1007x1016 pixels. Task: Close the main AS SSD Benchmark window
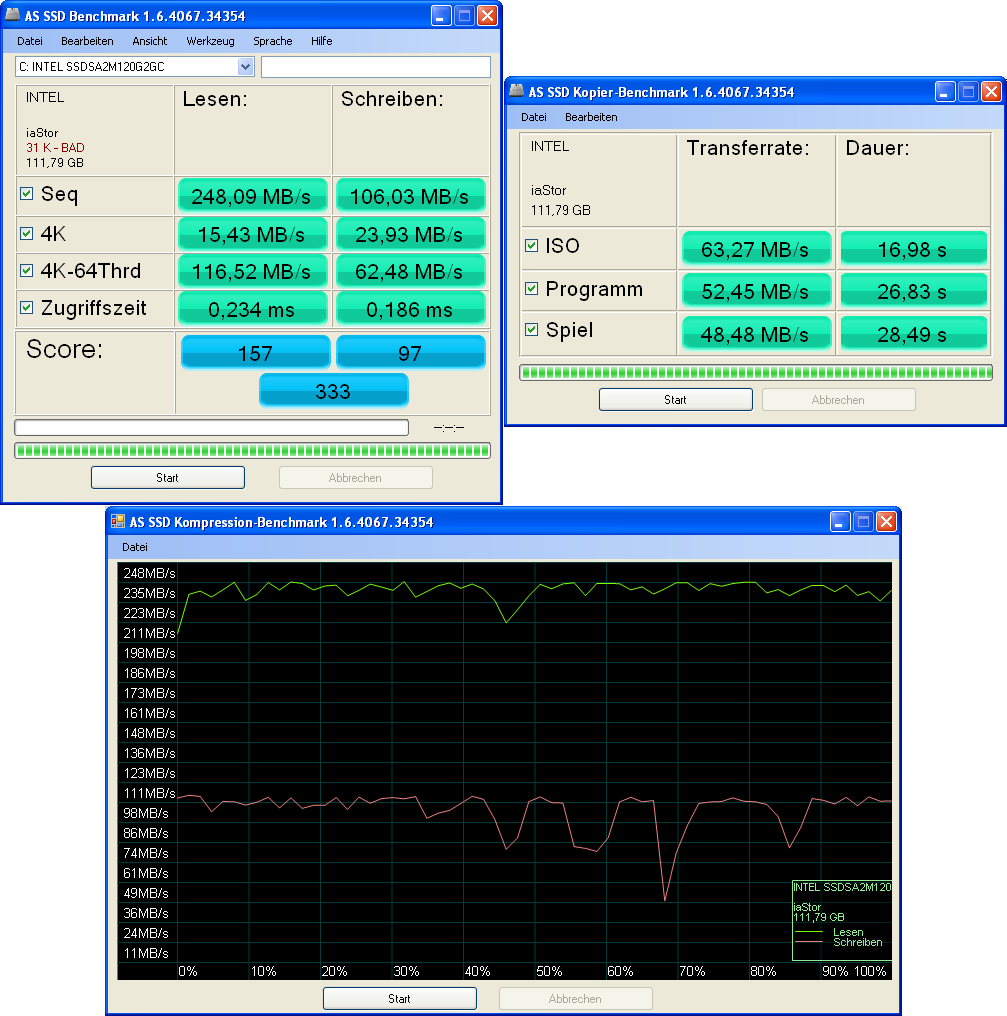[487, 16]
